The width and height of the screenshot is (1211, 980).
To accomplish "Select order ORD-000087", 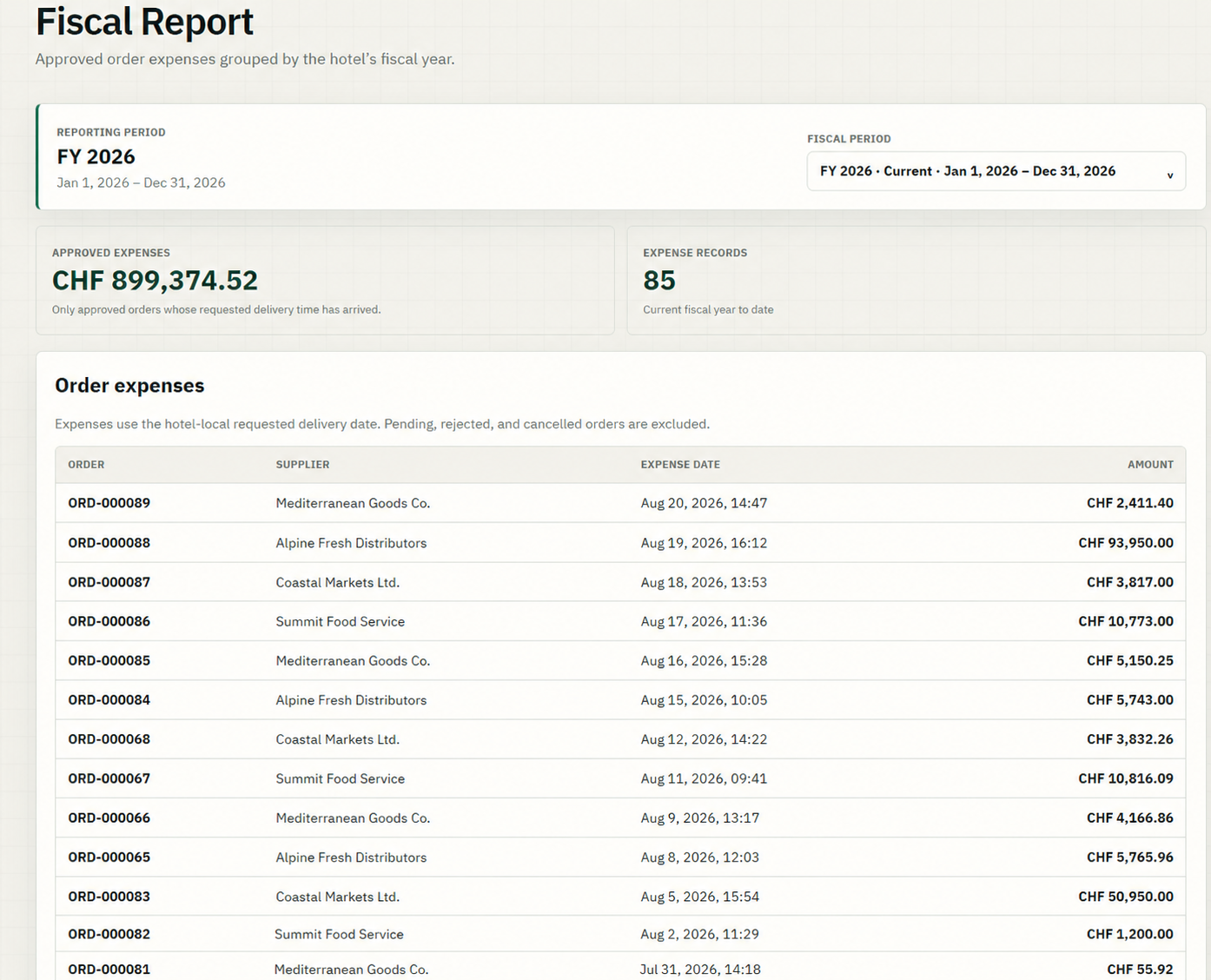I will click(x=109, y=582).
